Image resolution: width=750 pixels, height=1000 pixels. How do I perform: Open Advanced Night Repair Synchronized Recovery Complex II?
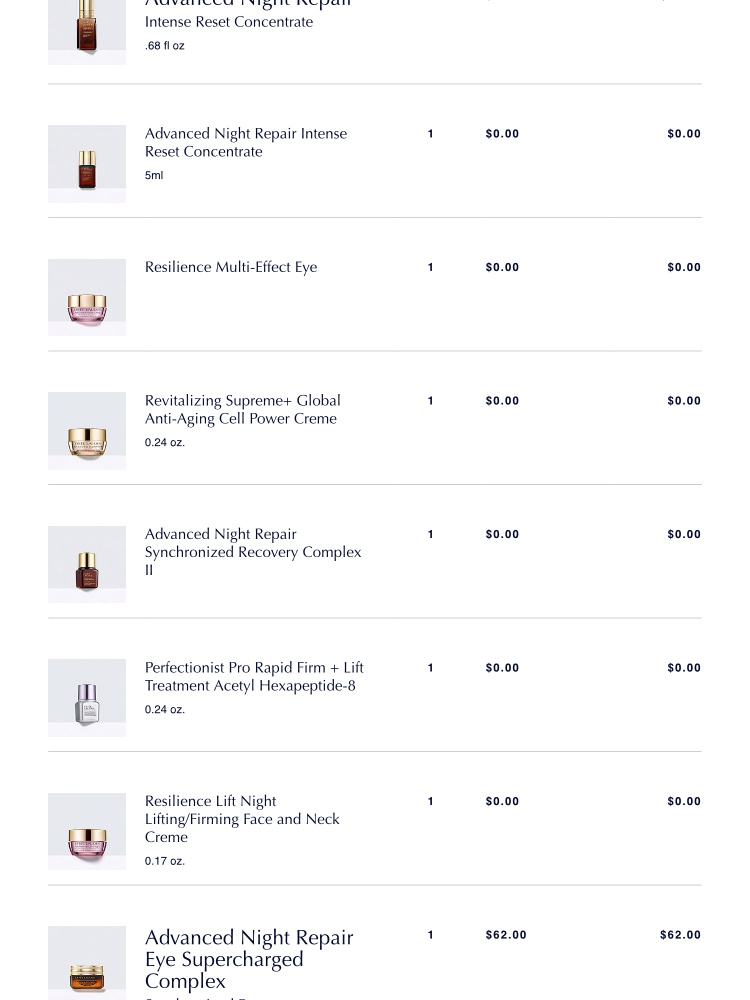(x=253, y=552)
